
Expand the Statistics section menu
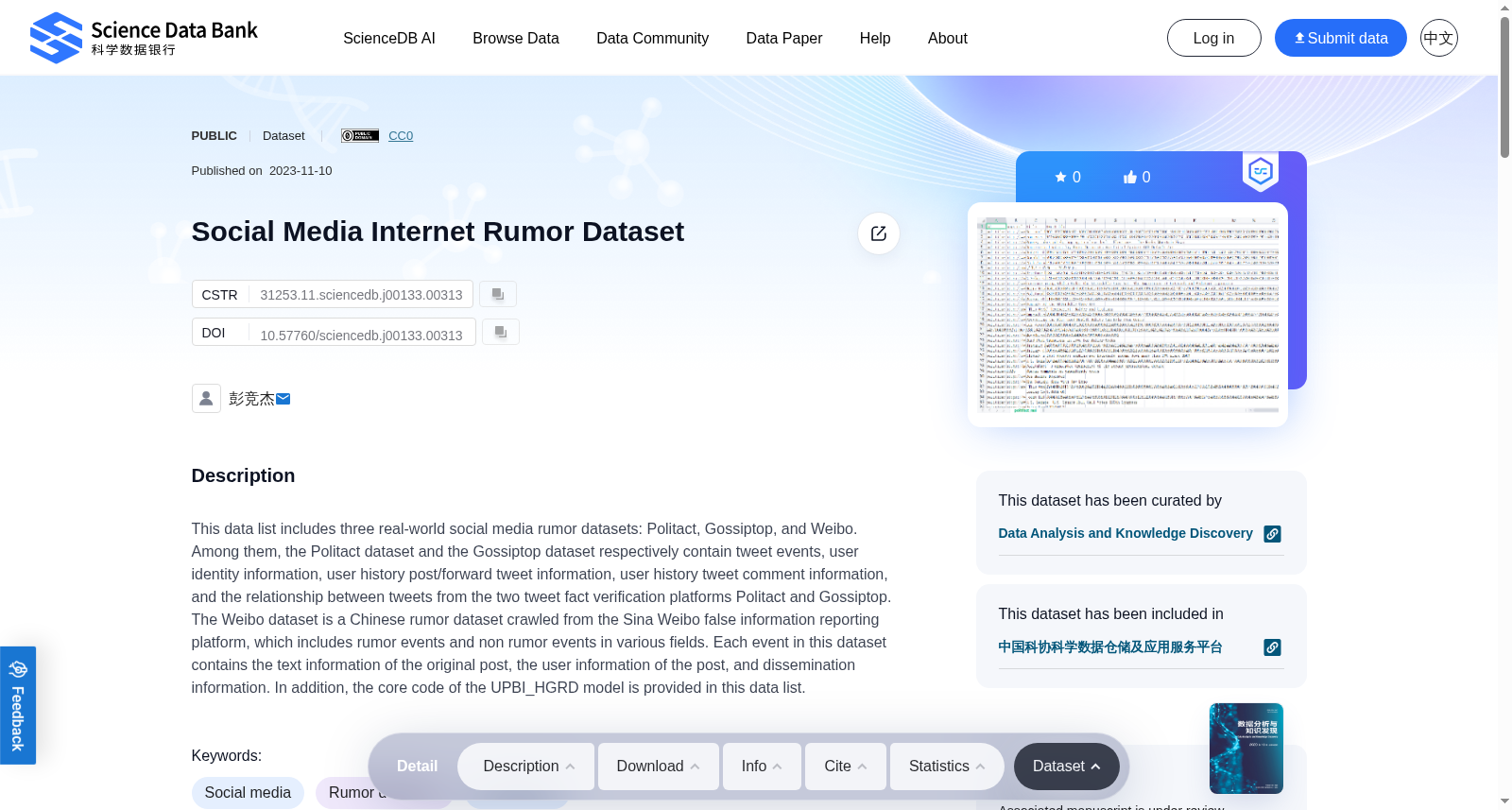click(947, 767)
